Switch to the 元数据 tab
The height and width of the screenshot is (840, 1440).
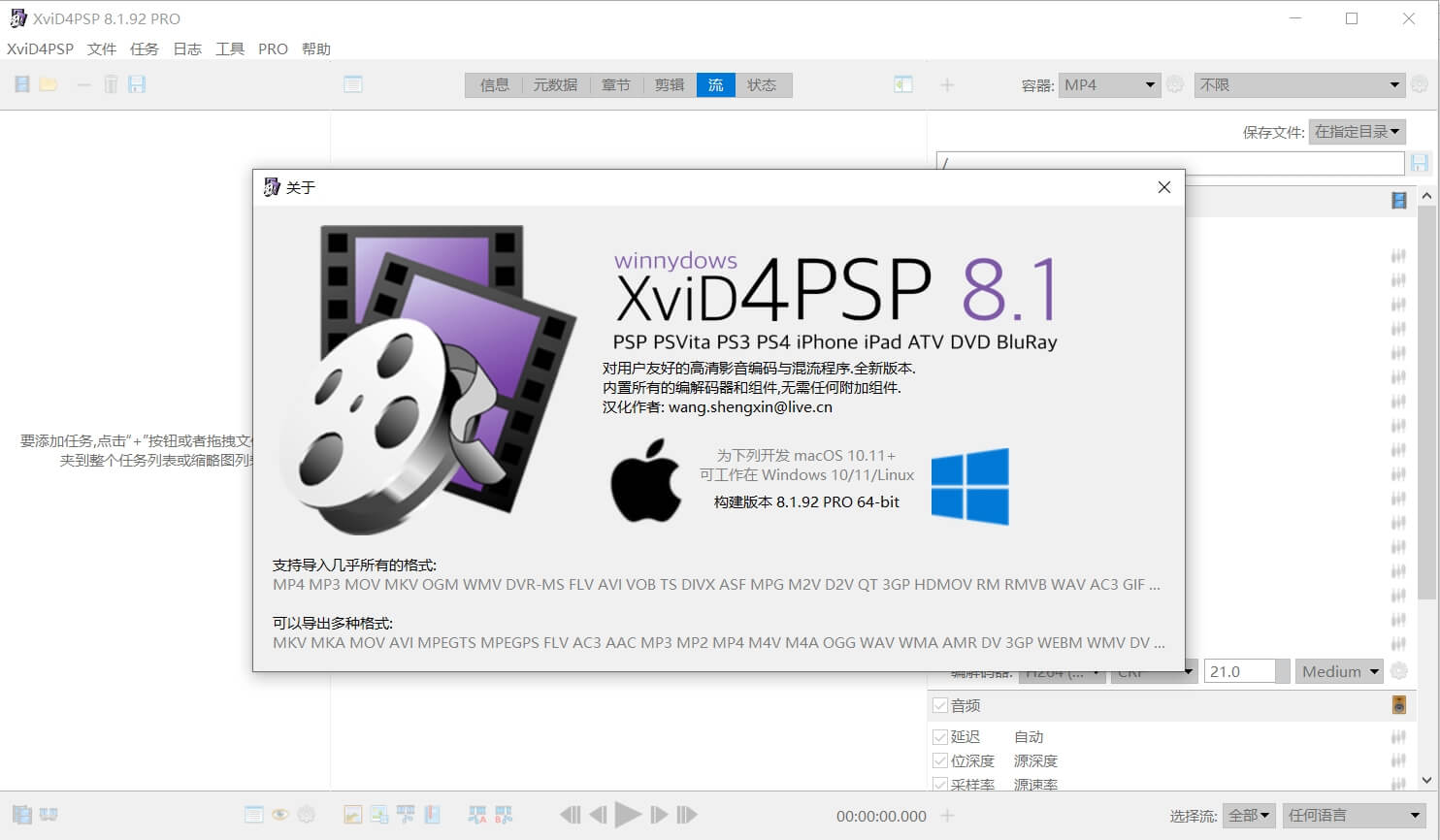click(555, 85)
